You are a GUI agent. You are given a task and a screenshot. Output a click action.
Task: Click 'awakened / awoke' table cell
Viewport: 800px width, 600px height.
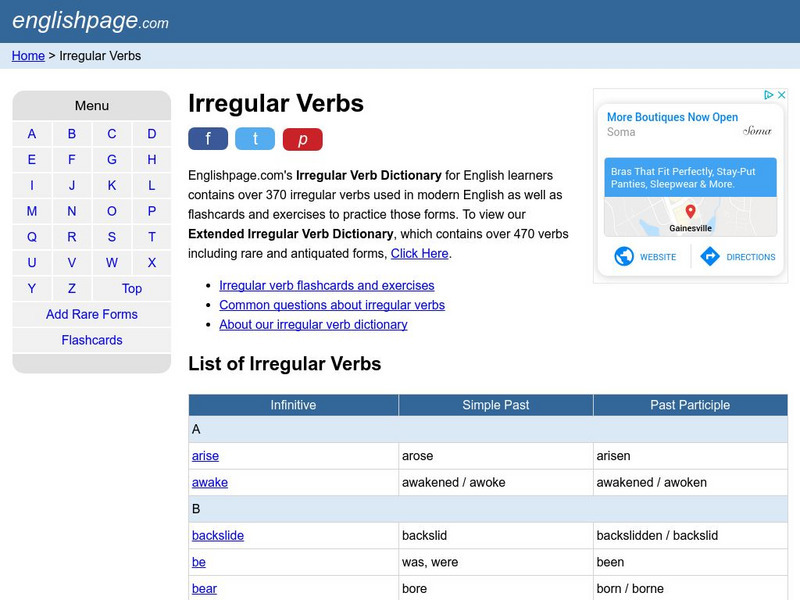tap(495, 482)
